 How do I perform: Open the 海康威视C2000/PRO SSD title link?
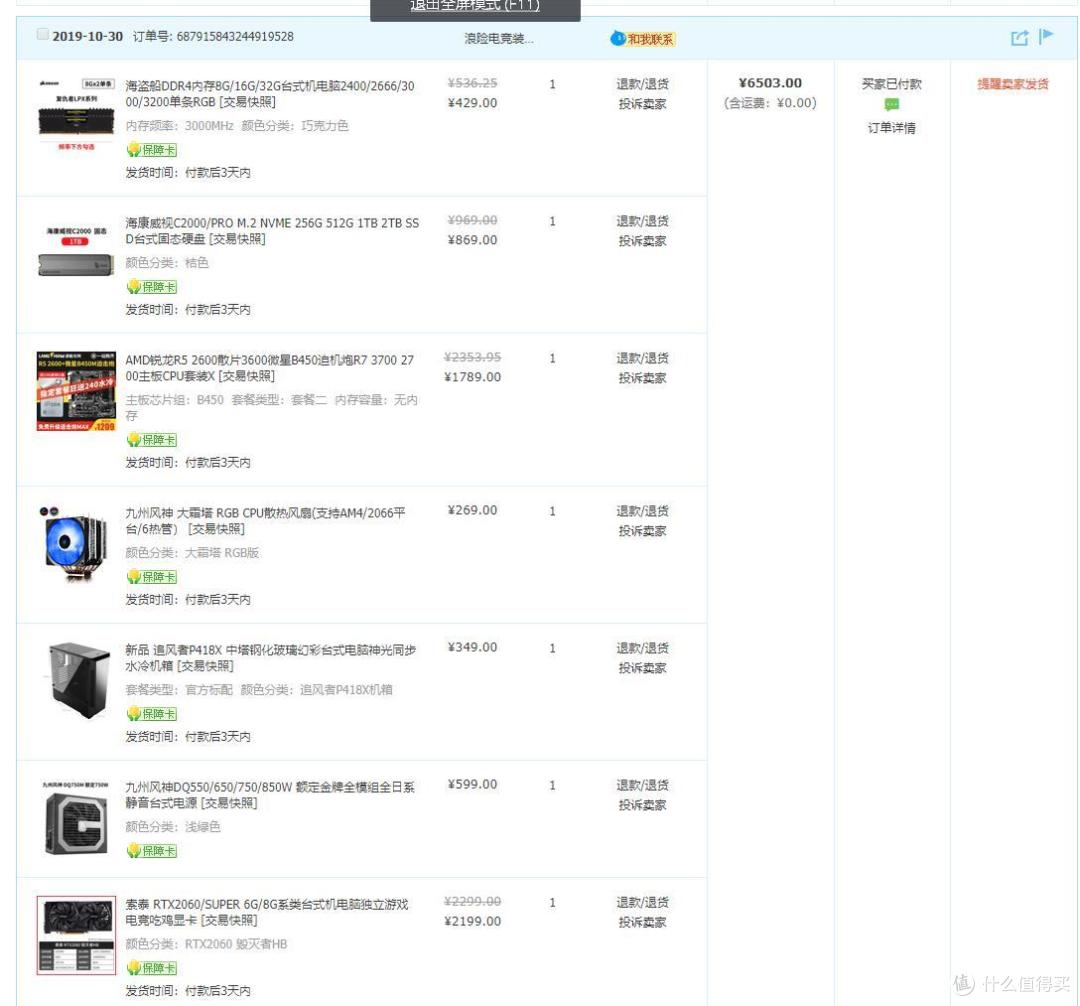[272, 231]
